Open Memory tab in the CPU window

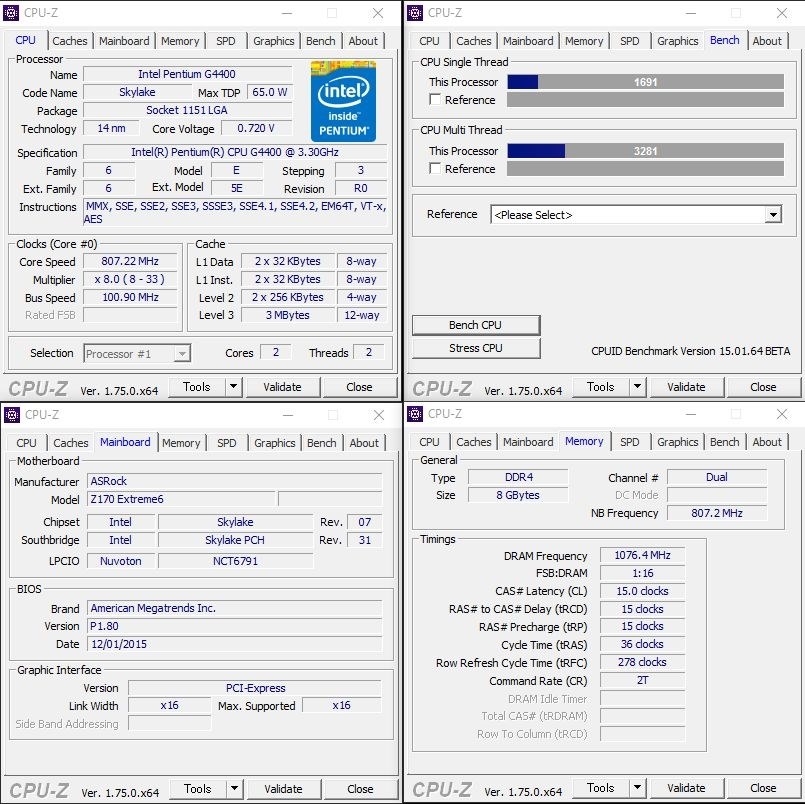pos(180,41)
